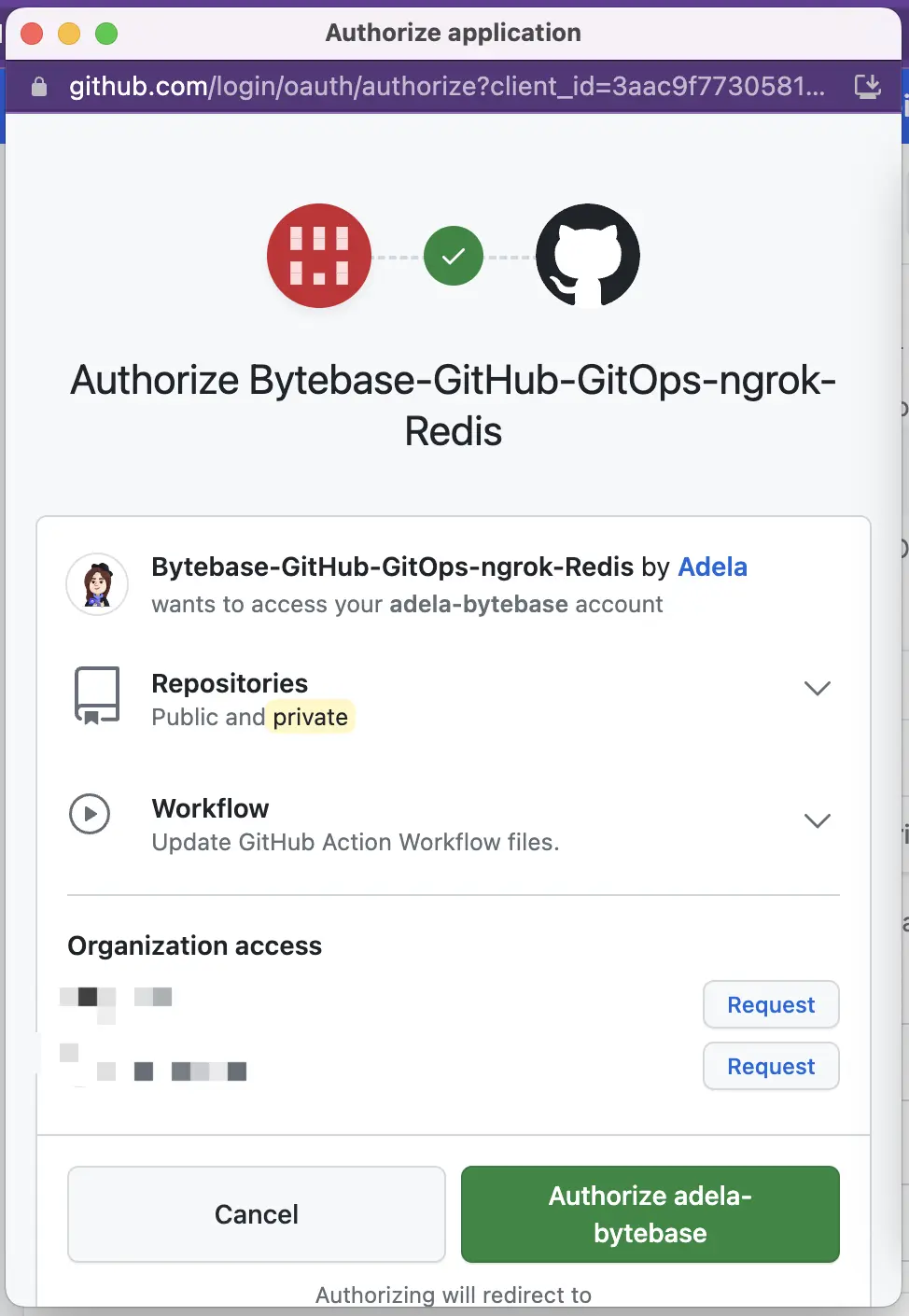This screenshot has height=1316, width=909.
Task: Click the Adela profile avatar thumbnail
Action: click(x=97, y=585)
